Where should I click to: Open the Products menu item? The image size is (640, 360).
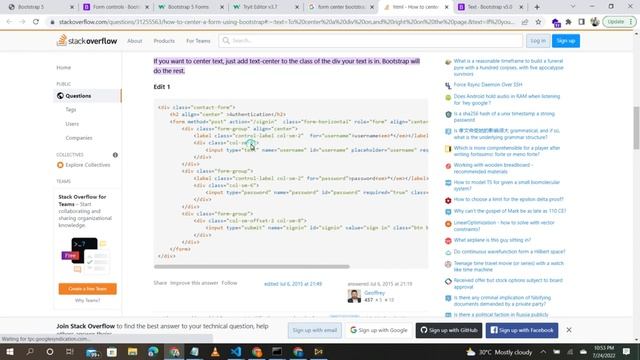point(164,41)
